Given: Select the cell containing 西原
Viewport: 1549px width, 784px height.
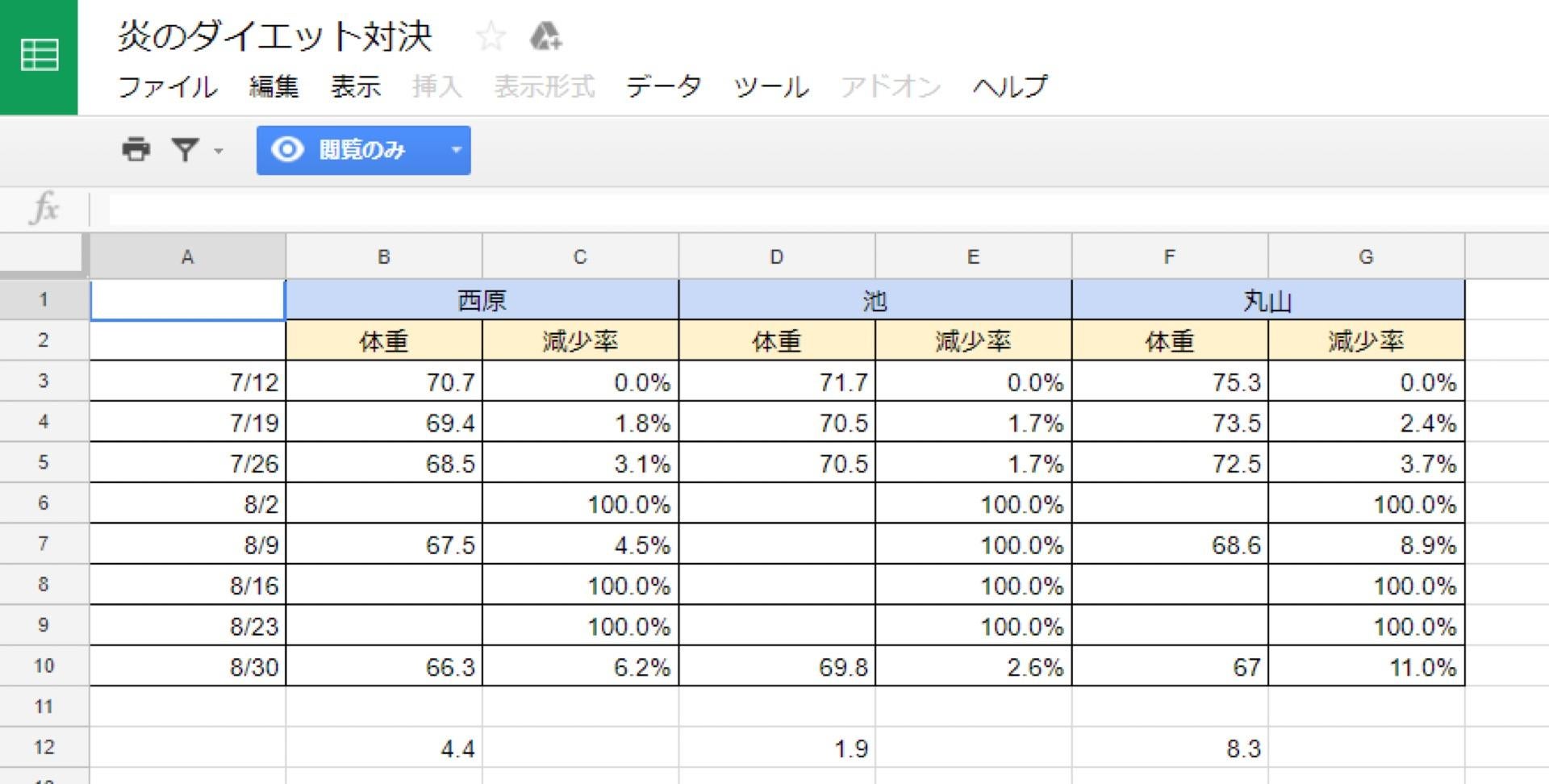Looking at the screenshot, I should (x=482, y=299).
